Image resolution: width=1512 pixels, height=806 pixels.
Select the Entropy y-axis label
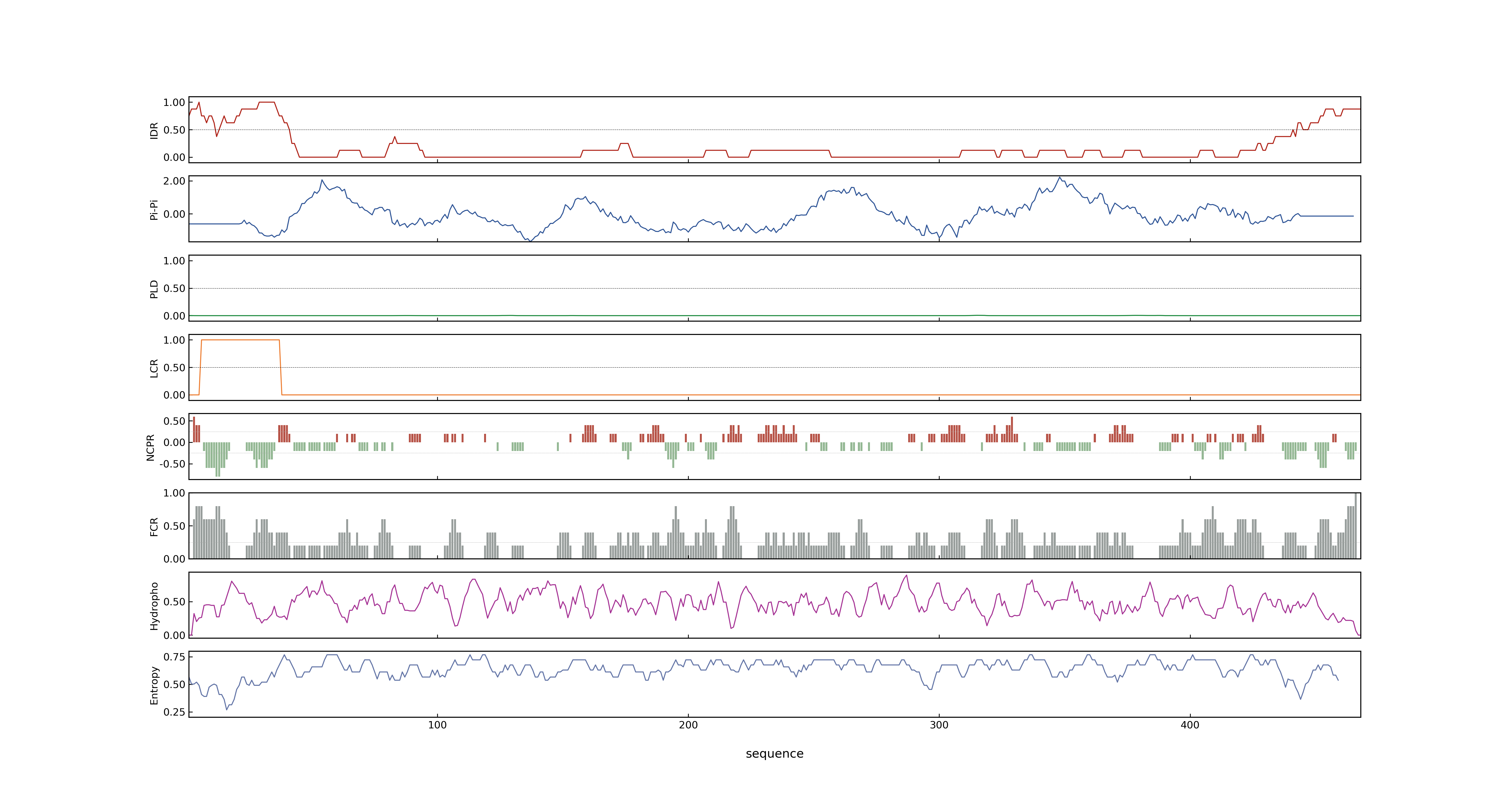[x=154, y=685]
